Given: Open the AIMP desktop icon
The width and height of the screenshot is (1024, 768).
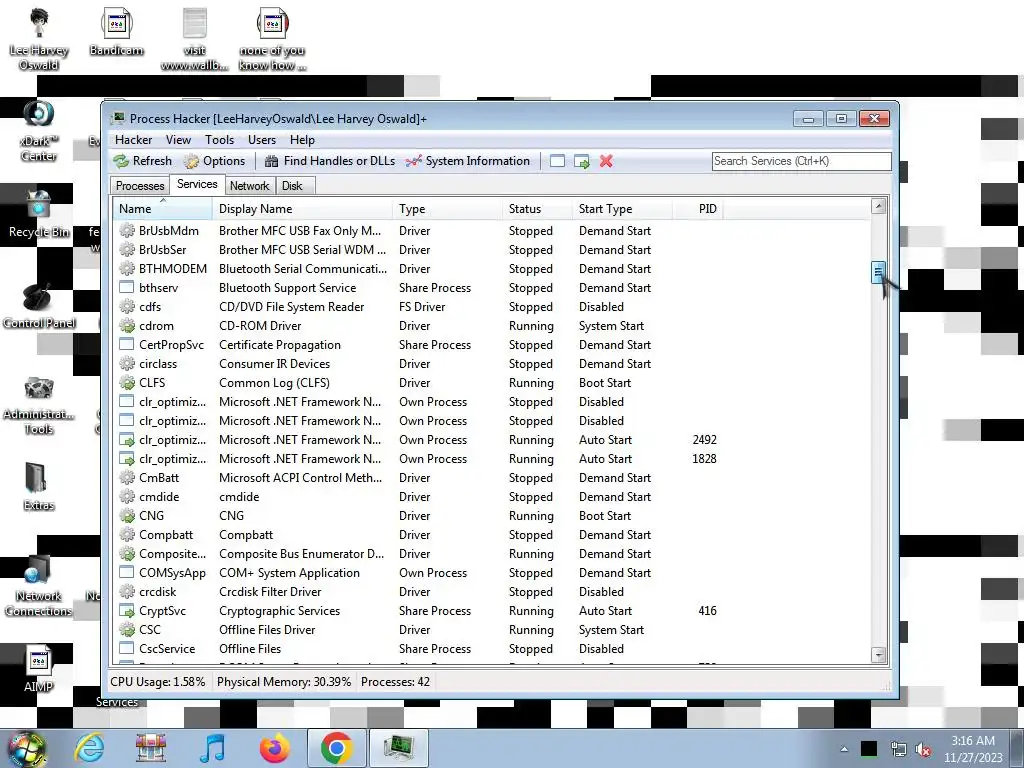Looking at the screenshot, I should [x=39, y=670].
